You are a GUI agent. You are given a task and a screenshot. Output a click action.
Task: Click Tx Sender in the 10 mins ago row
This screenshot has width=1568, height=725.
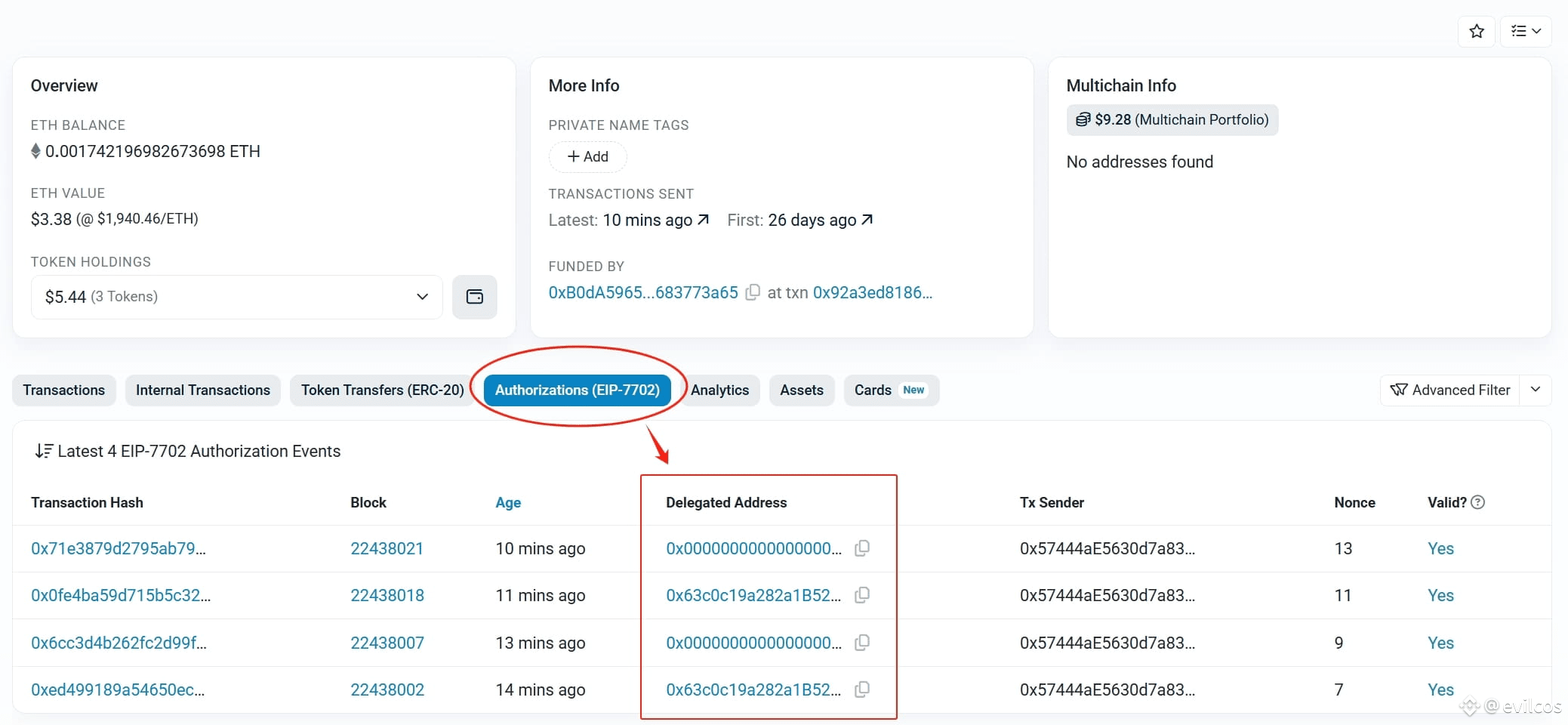coord(1107,548)
